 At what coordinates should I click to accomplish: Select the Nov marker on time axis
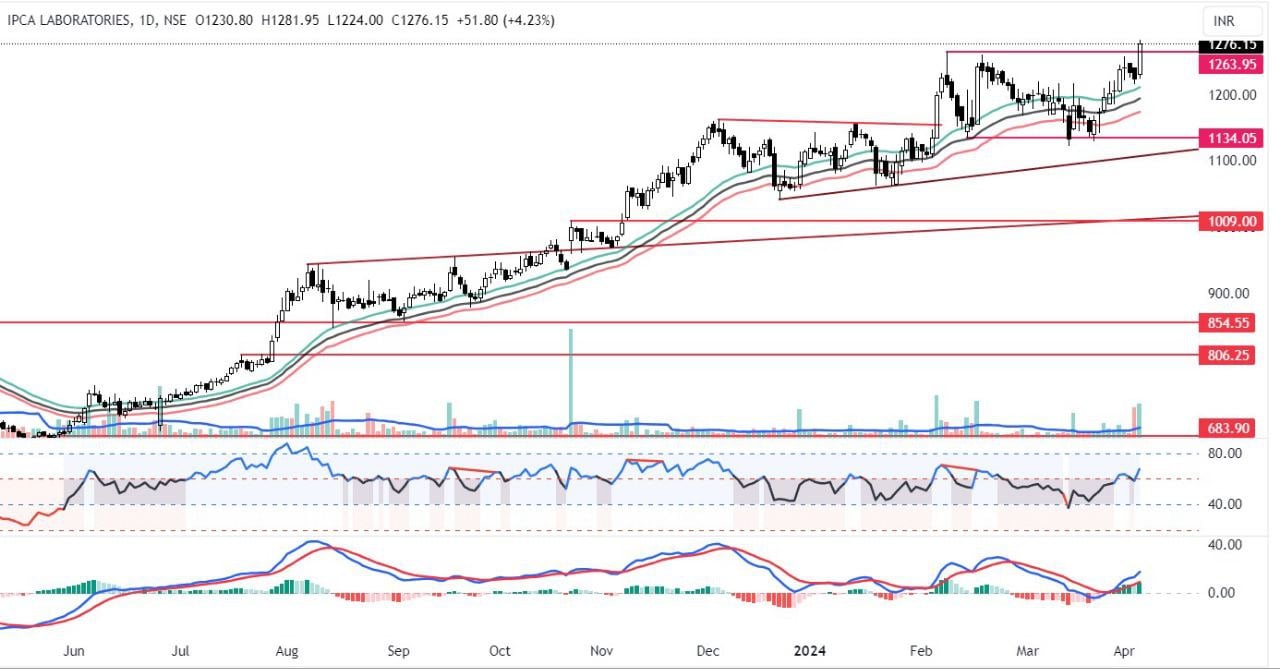pos(601,650)
